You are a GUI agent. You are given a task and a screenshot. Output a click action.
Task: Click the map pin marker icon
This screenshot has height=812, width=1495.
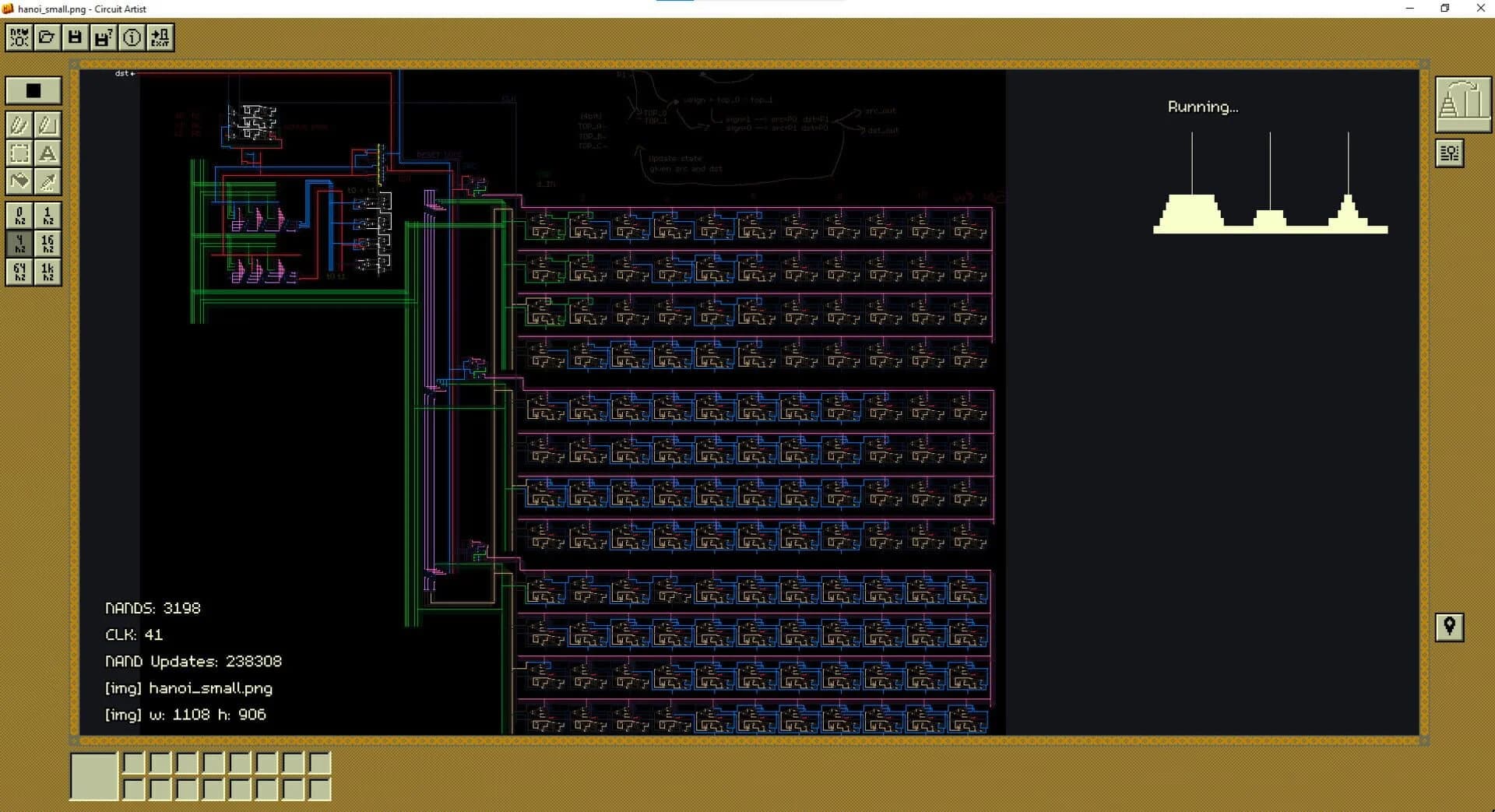pos(1449,627)
